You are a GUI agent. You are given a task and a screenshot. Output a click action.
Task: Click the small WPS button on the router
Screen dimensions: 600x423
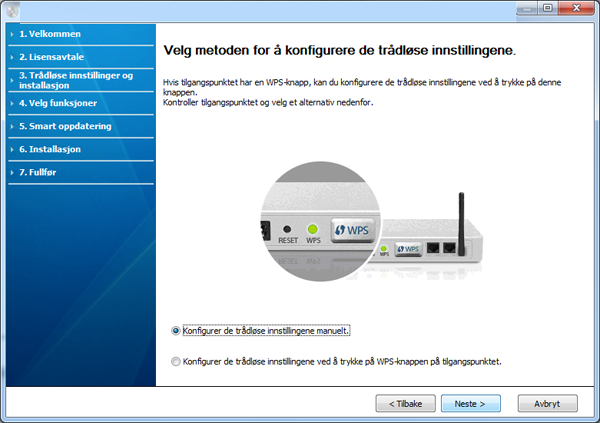[408, 249]
